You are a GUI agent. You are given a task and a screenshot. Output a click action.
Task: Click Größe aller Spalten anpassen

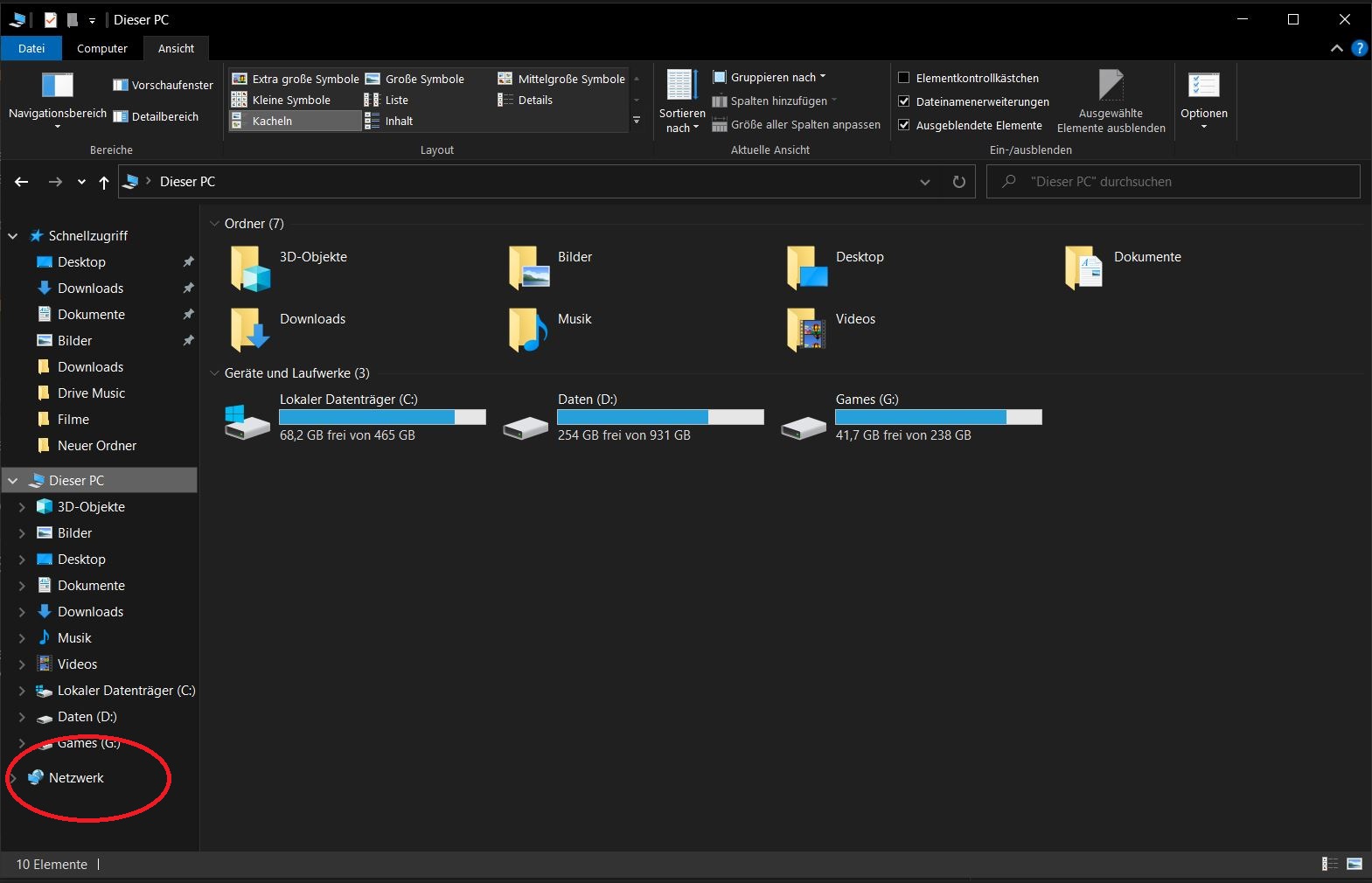(796, 124)
